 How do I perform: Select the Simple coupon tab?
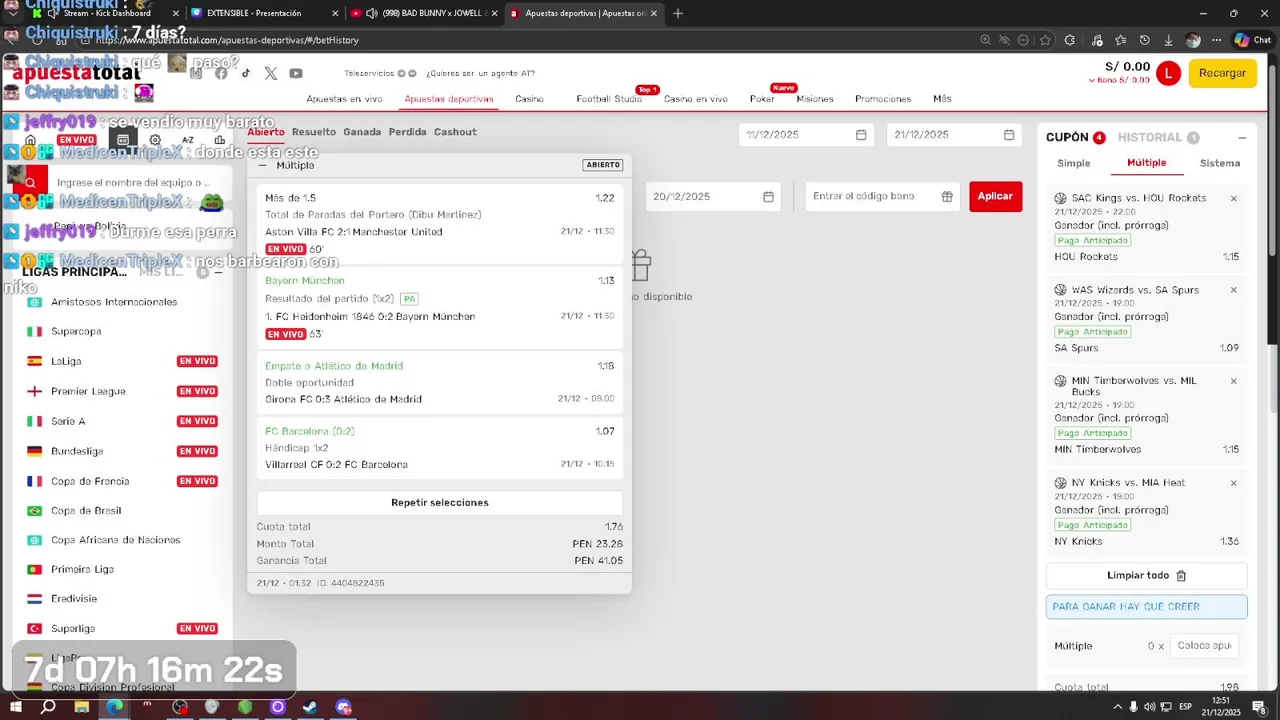pos(1074,163)
